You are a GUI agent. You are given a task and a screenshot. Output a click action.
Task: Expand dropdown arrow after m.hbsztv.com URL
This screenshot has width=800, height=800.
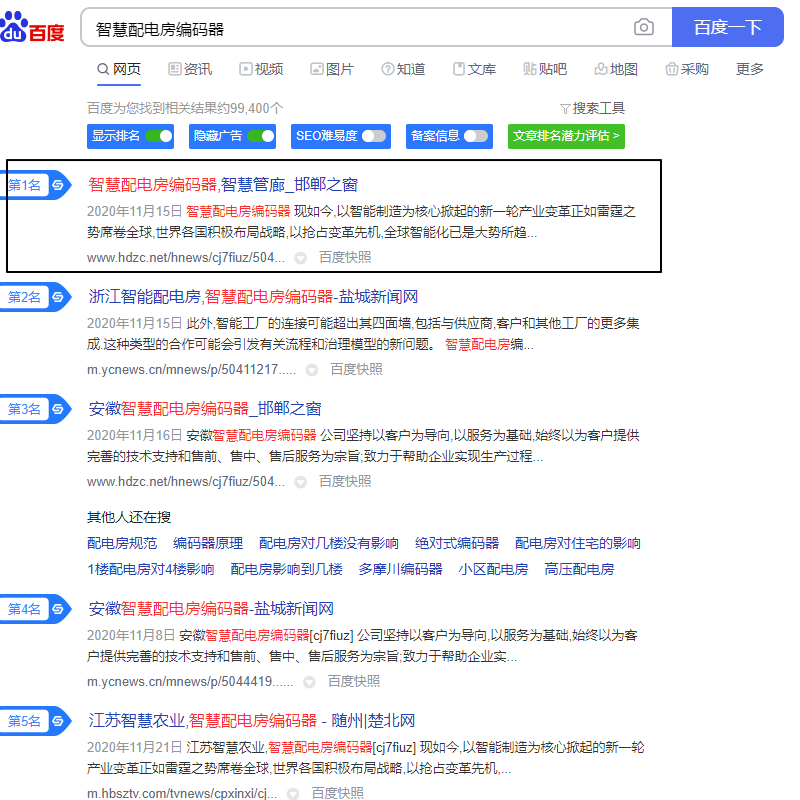coord(293,794)
